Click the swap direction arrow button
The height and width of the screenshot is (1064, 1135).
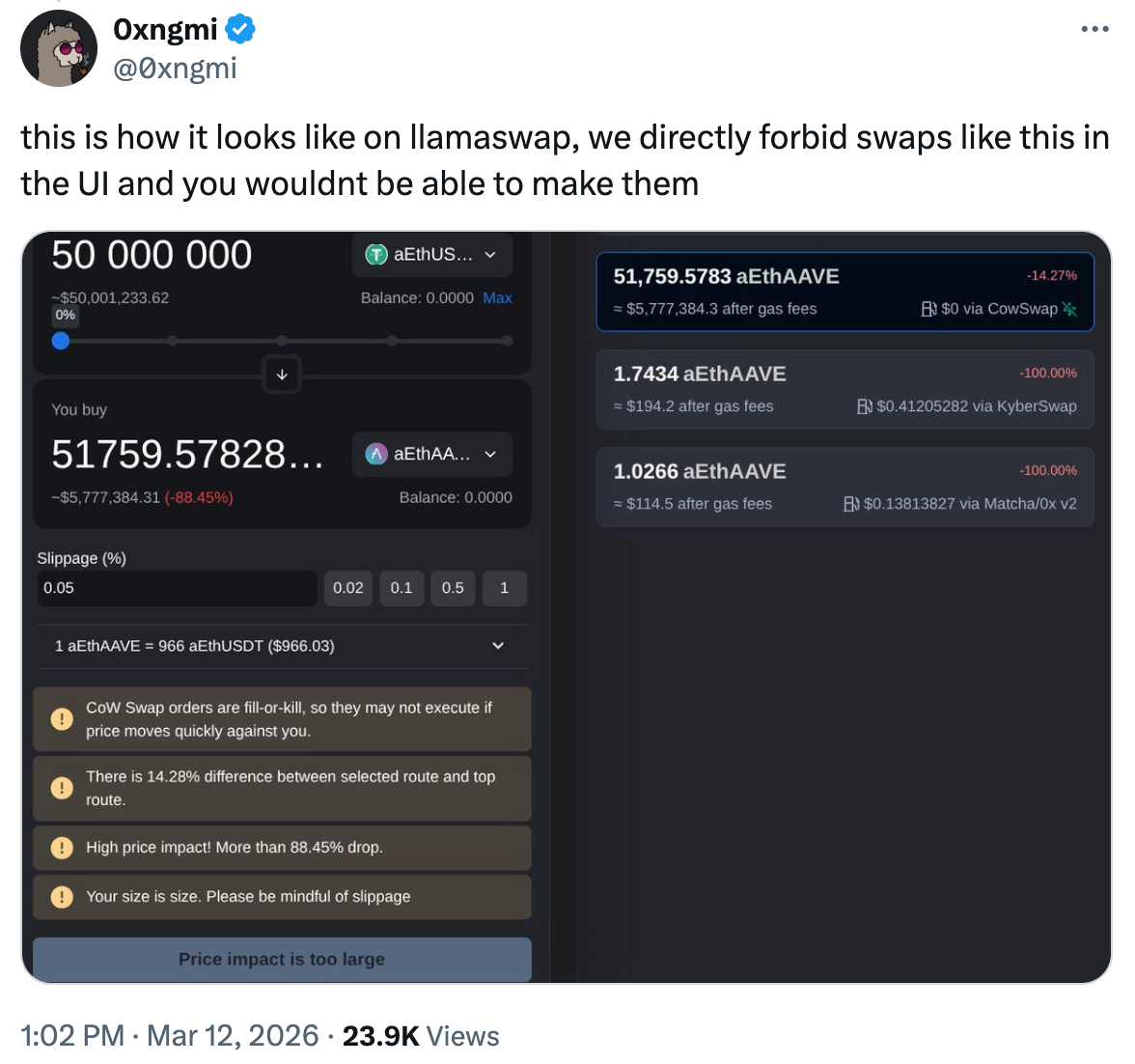coord(282,375)
